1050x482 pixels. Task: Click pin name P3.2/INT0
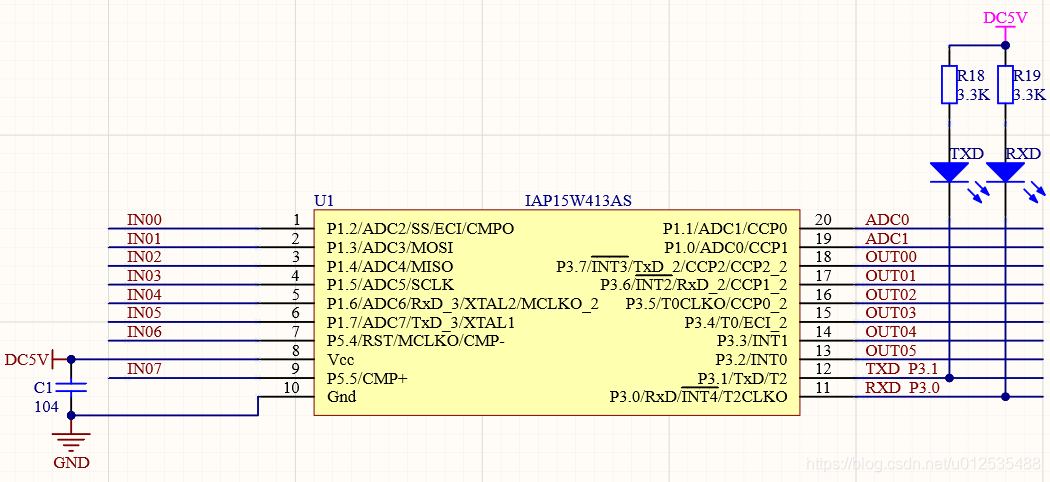coord(752,359)
